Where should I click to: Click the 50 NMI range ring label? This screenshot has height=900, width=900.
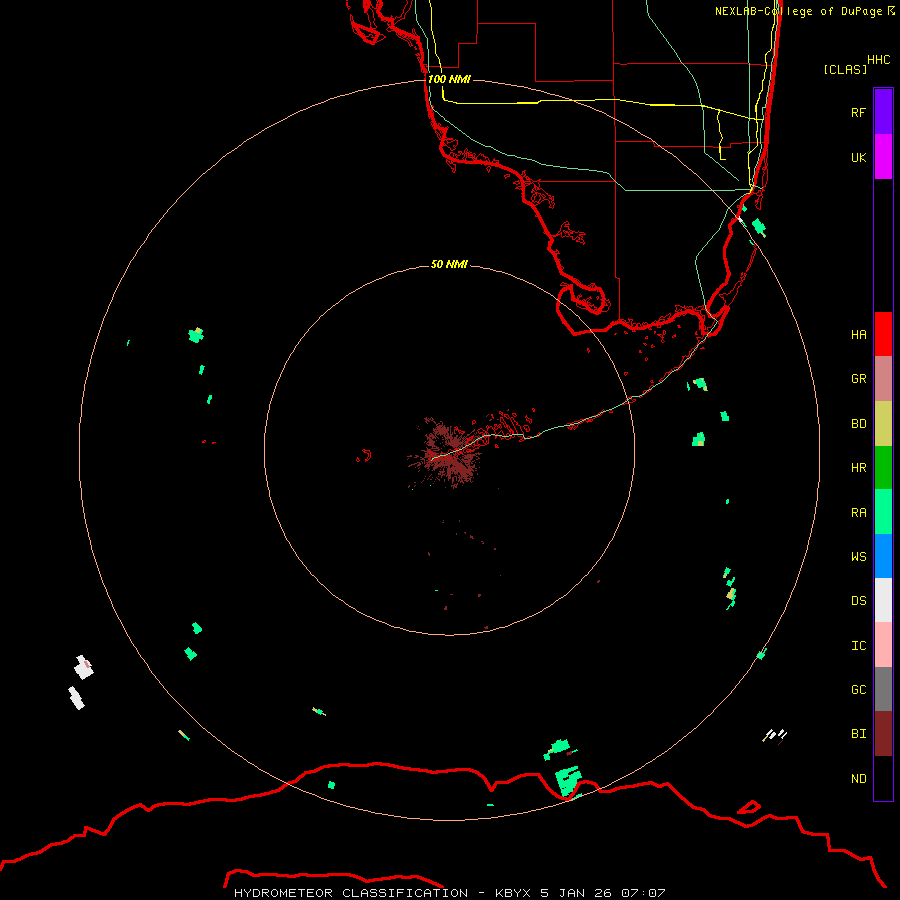[x=449, y=264]
